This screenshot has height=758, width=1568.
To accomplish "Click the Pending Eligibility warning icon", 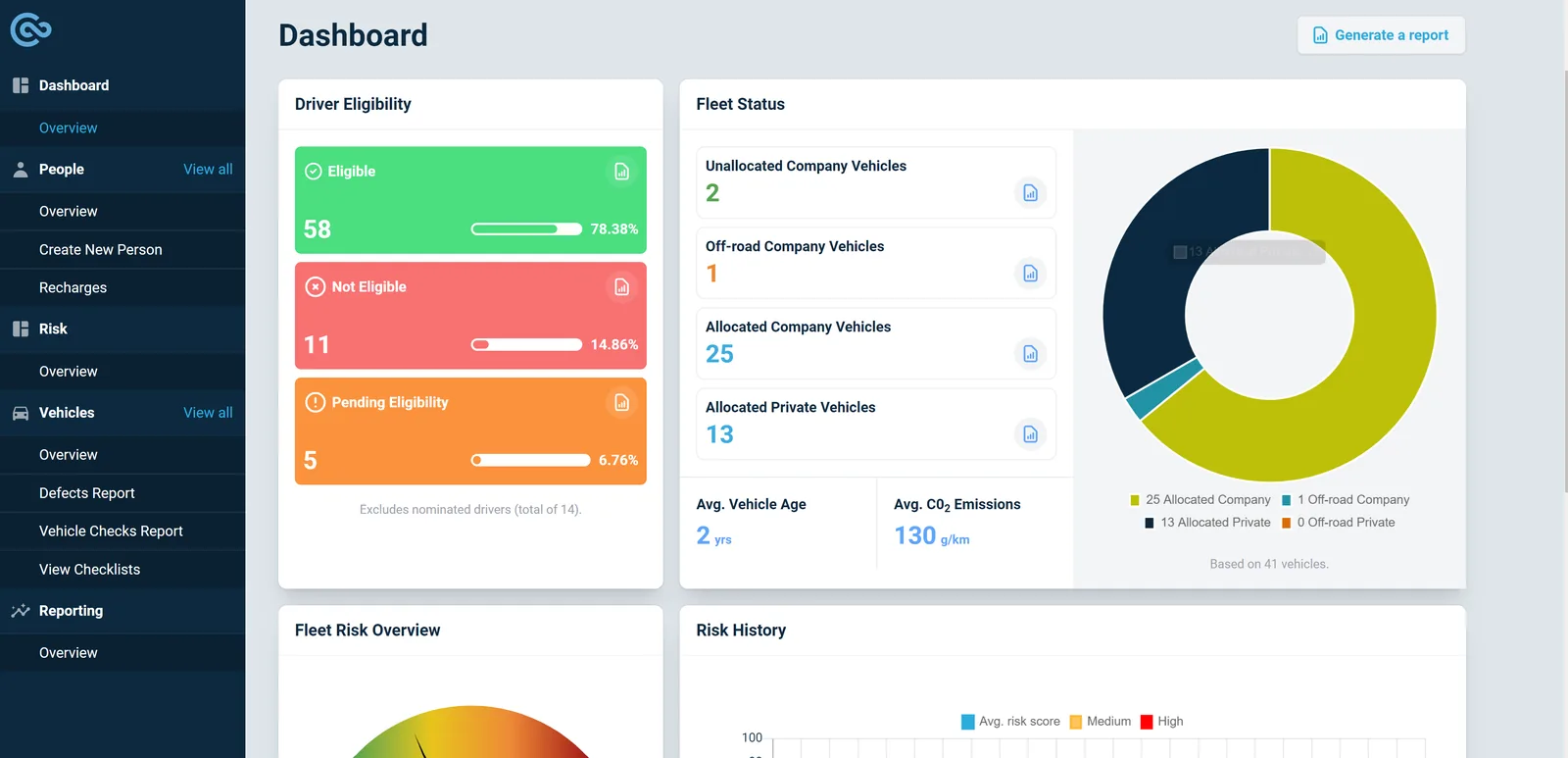I will pyautogui.click(x=316, y=402).
